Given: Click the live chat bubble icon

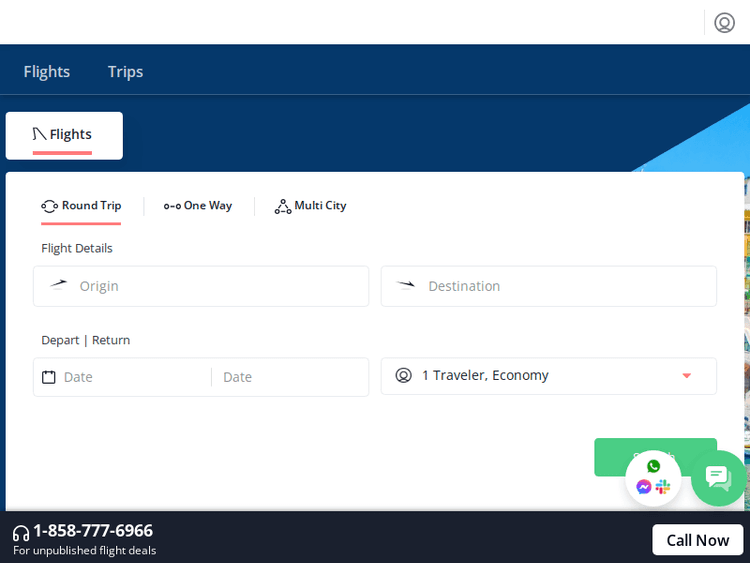Looking at the screenshot, I should point(718,478).
